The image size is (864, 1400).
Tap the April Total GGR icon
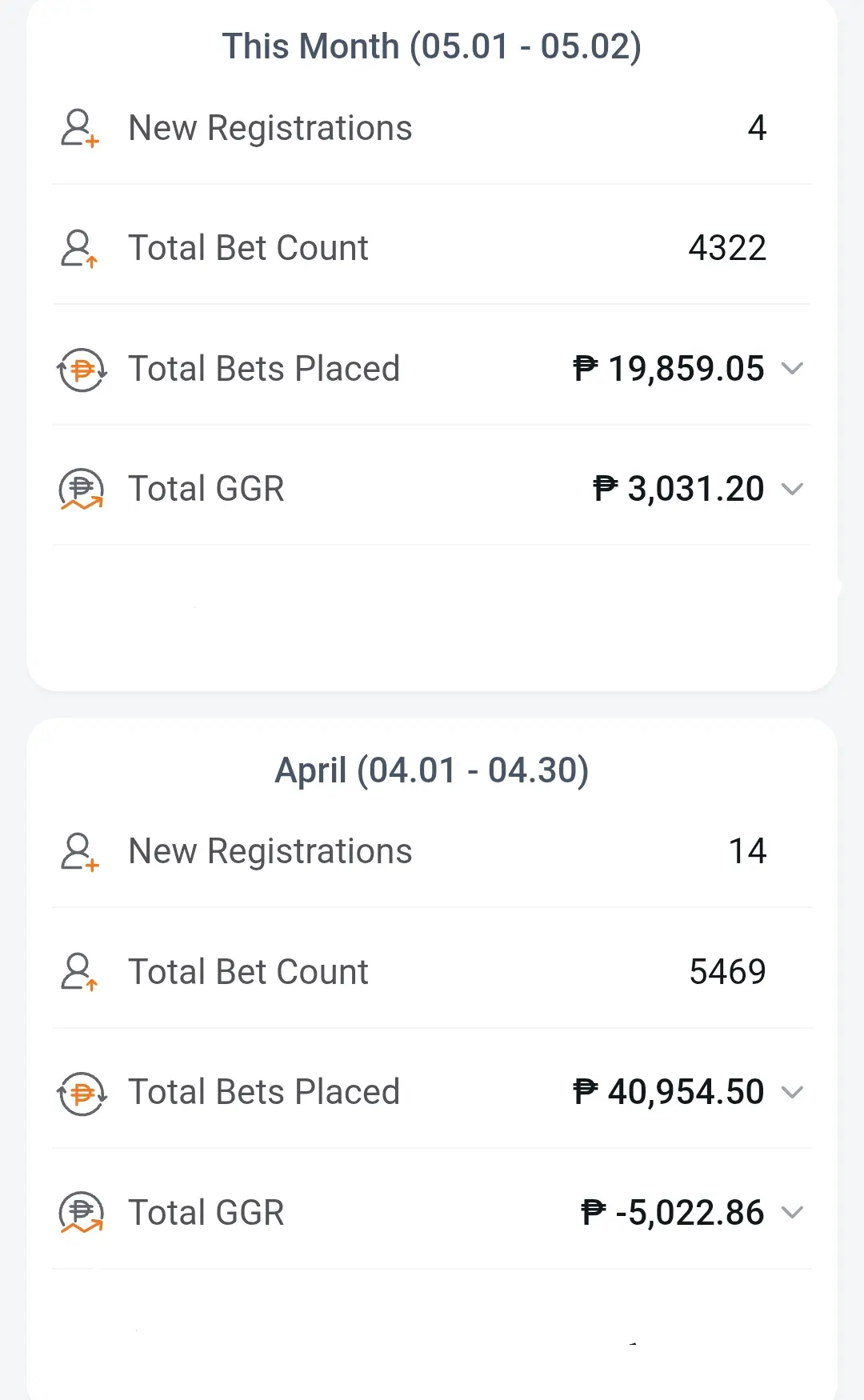82,1213
